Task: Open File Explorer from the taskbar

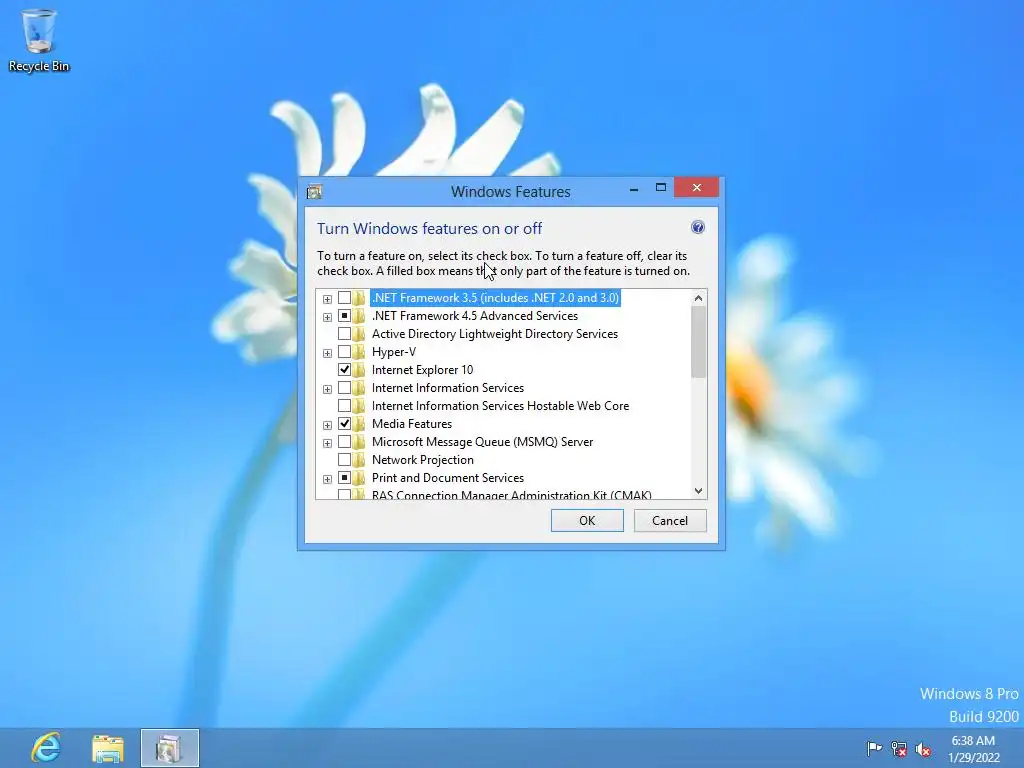Action: 108,748
